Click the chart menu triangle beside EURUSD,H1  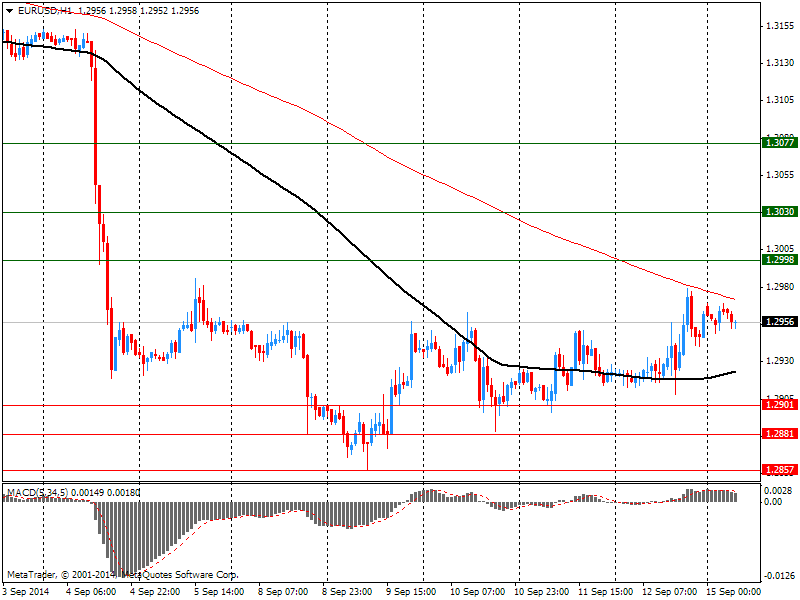(x=10, y=11)
